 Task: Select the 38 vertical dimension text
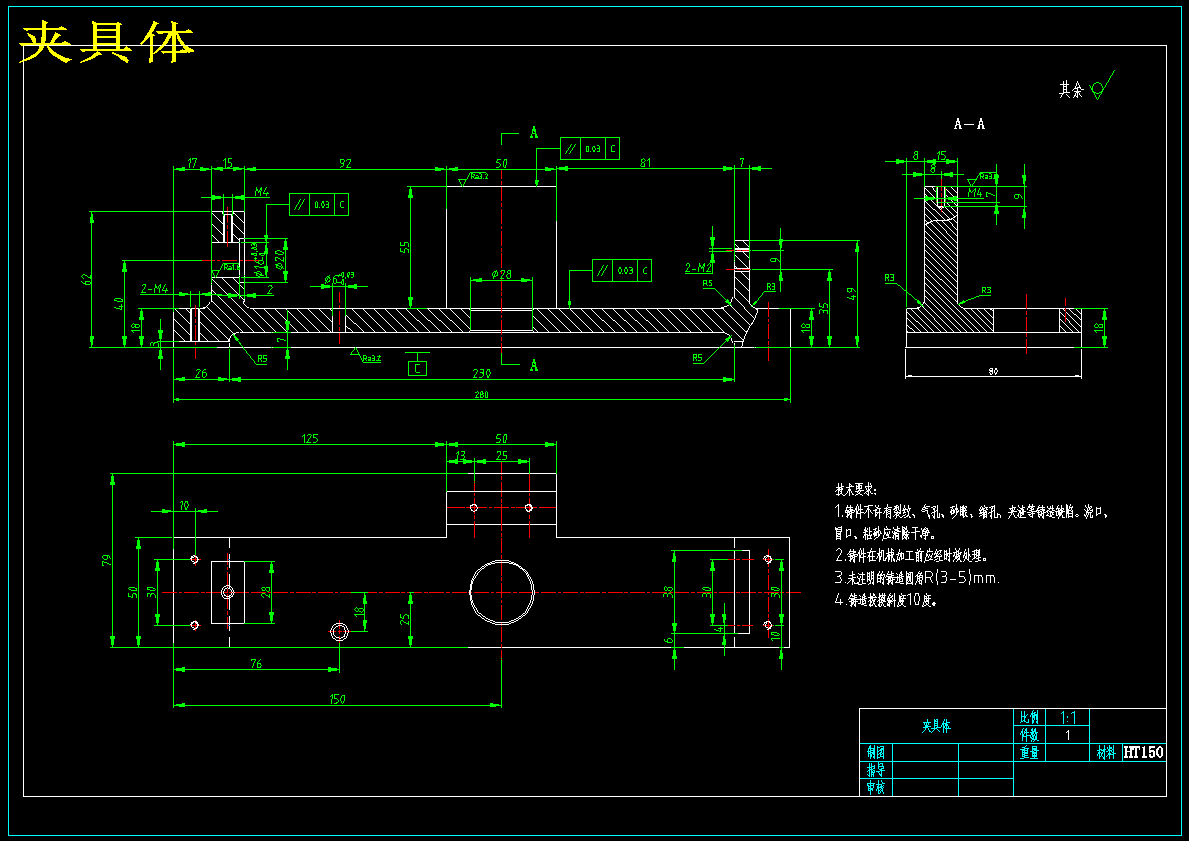coord(668,592)
